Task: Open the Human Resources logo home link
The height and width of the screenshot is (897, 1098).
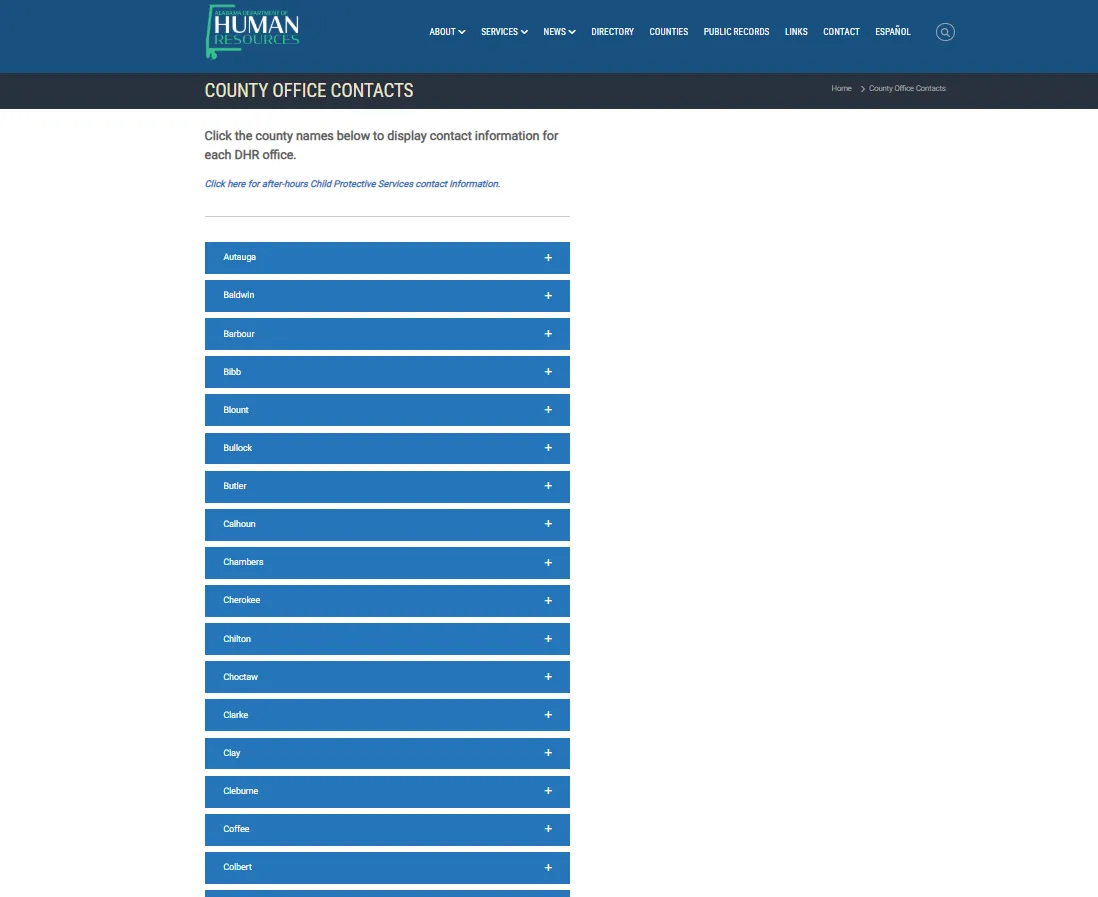Action: click(253, 32)
